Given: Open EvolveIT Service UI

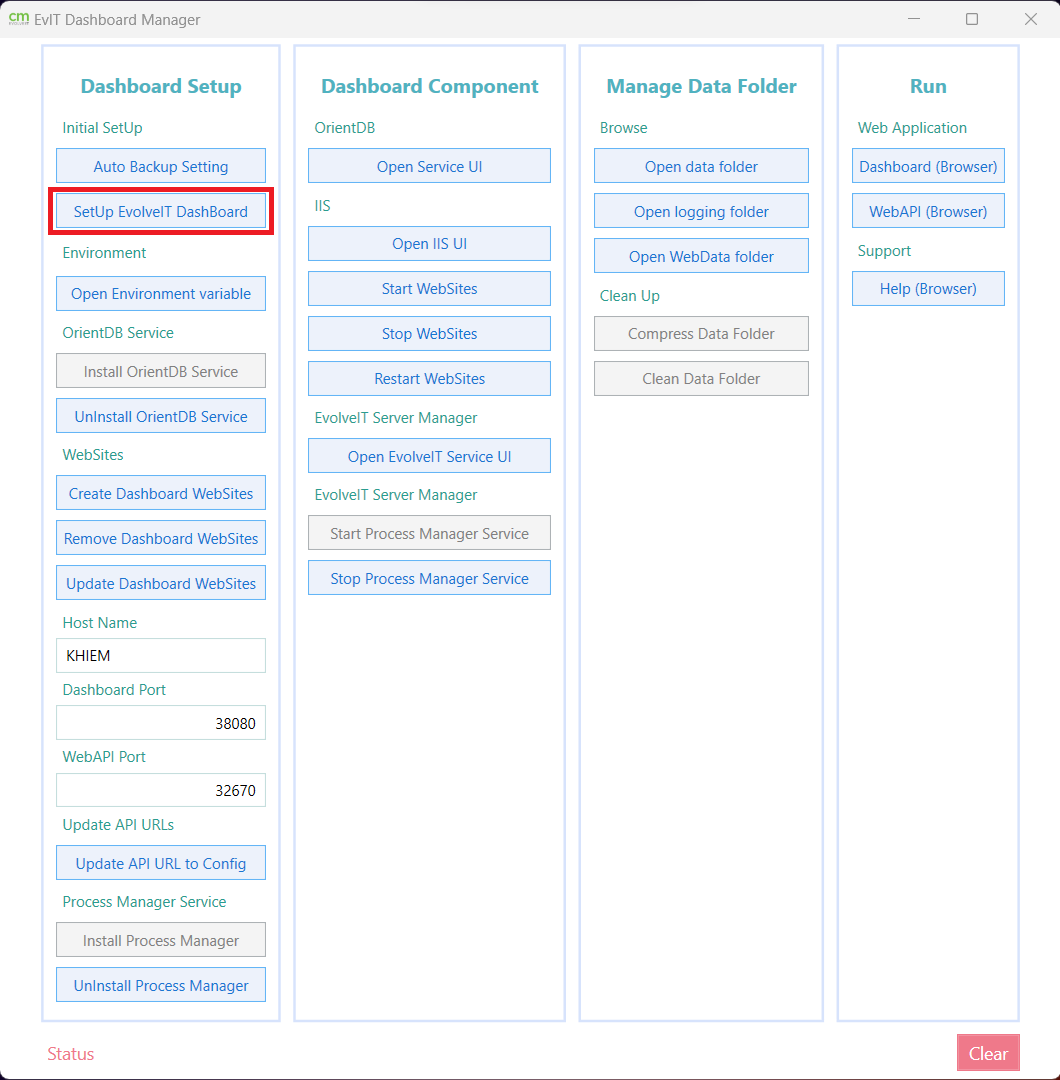Looking at the screenshot, I should [429, 455].
